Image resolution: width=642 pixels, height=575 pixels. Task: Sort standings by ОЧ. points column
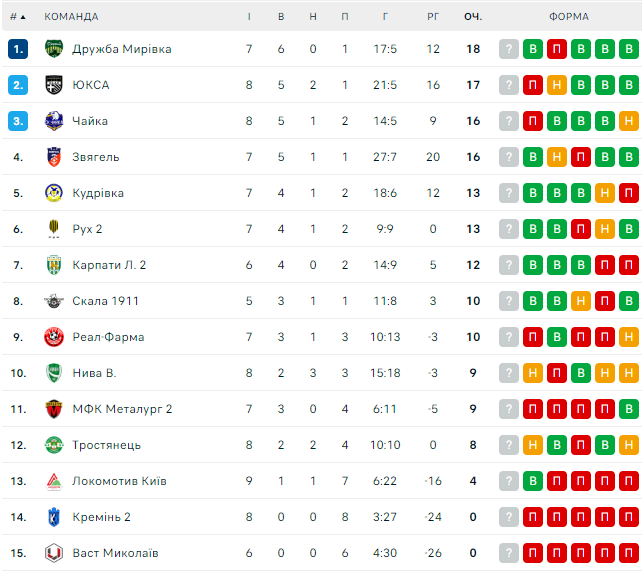point(473,16)
